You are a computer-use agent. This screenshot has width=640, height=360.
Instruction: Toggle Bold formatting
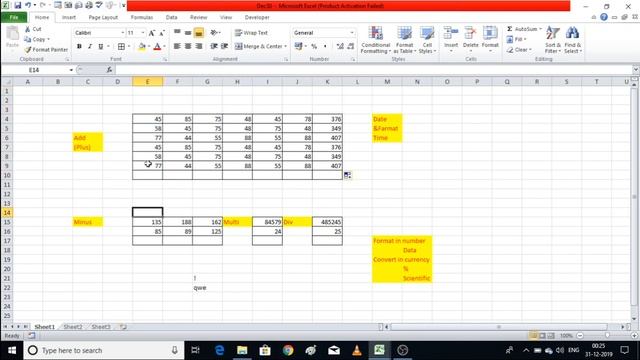(79, 47)
